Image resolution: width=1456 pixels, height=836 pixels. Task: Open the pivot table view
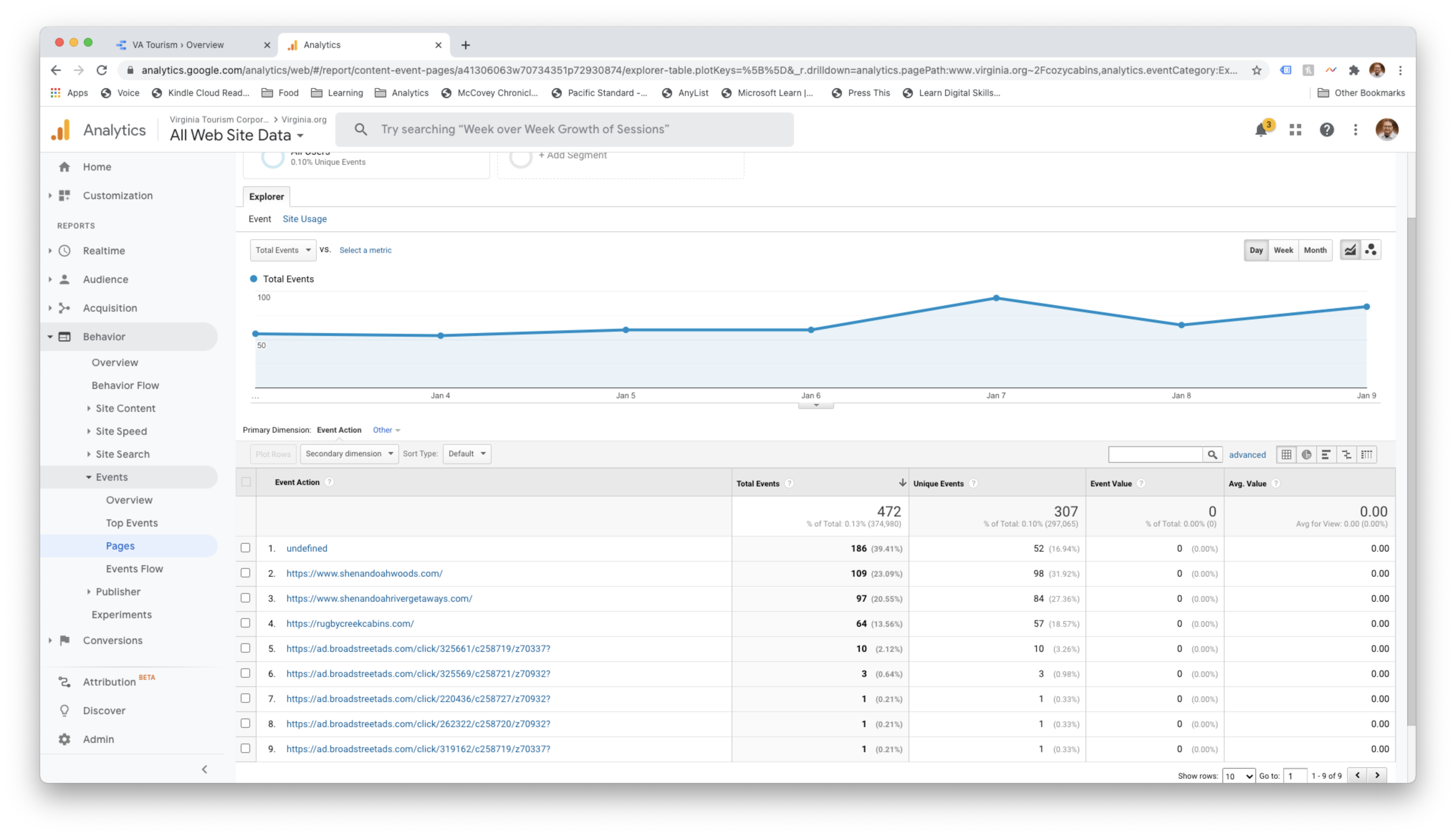1367,454
